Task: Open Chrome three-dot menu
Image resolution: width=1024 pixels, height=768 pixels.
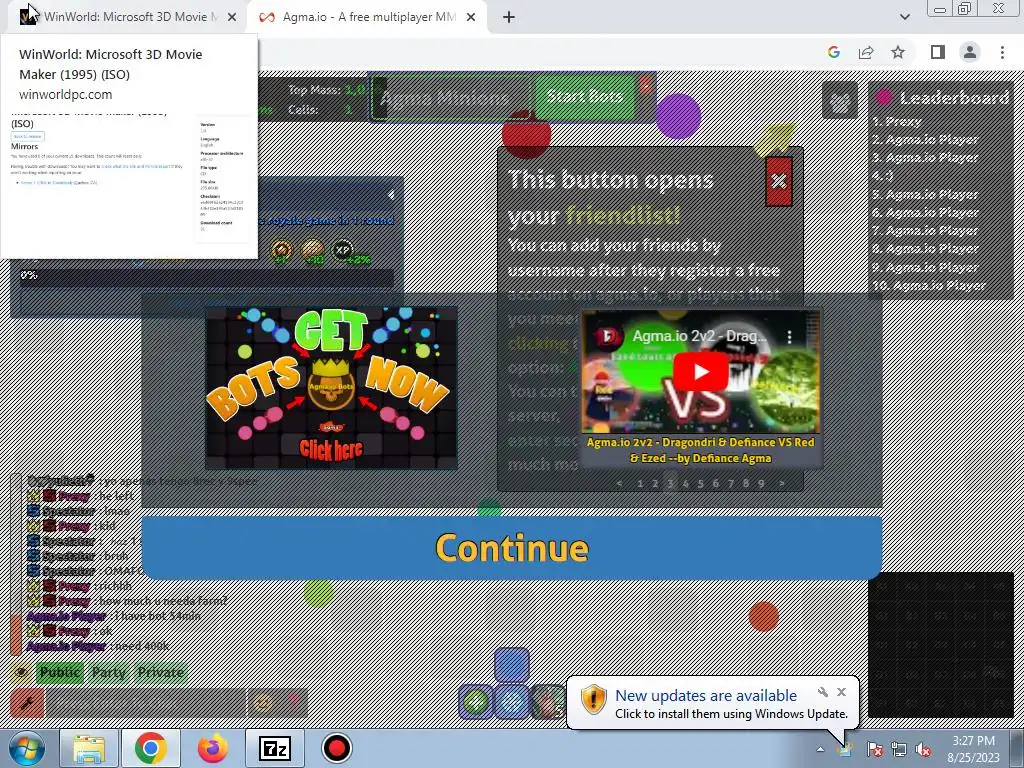Action: point(1002,52)
